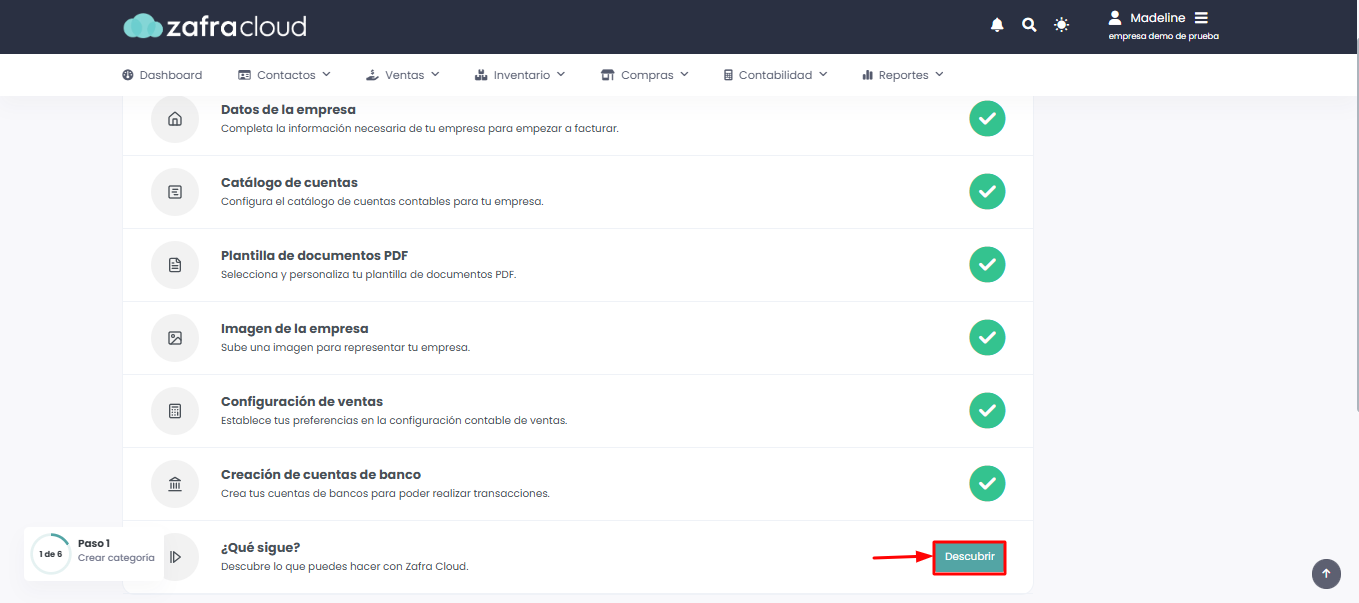Viewport: 1359px width, 603px height.
Task: Expand the Ventas chevron arrow
Action: [435, 74]
